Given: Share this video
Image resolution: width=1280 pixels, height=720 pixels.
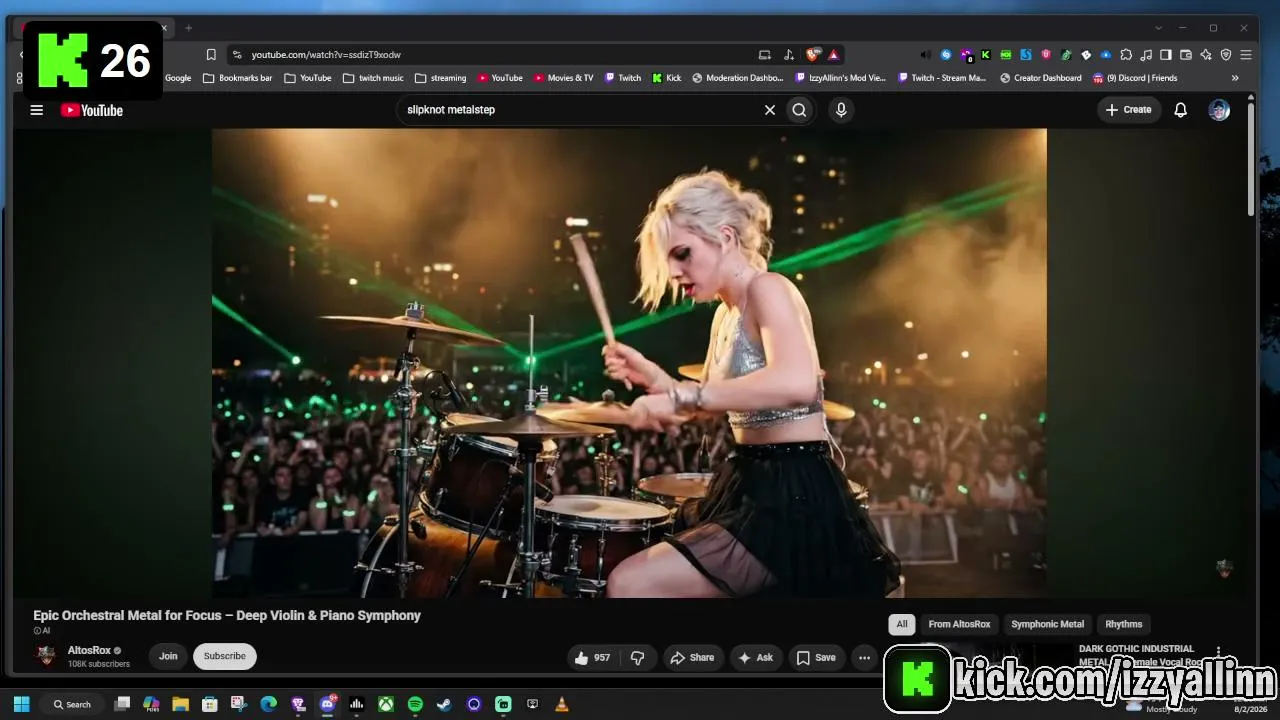Looking at the screenshot, I should coord(692,657).
